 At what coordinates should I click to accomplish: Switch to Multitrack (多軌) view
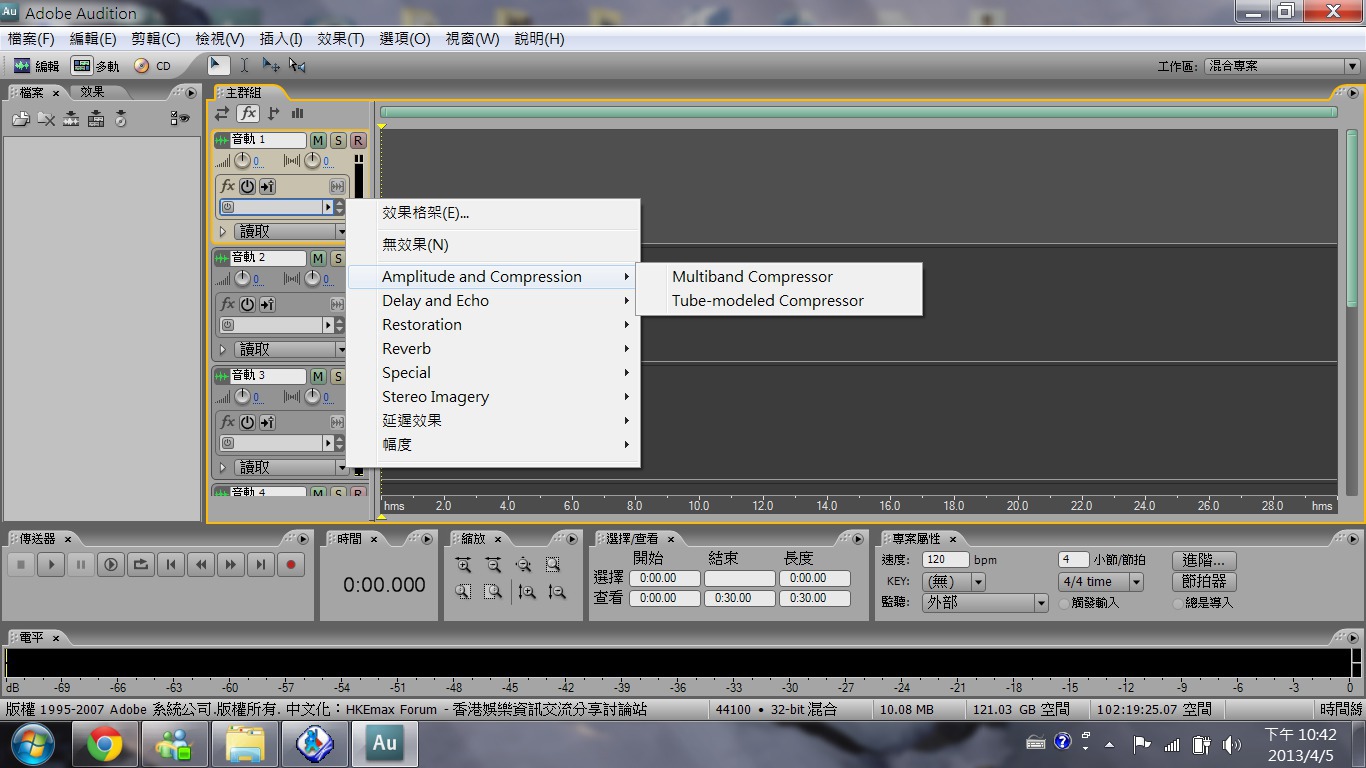(x=96, y=66)
